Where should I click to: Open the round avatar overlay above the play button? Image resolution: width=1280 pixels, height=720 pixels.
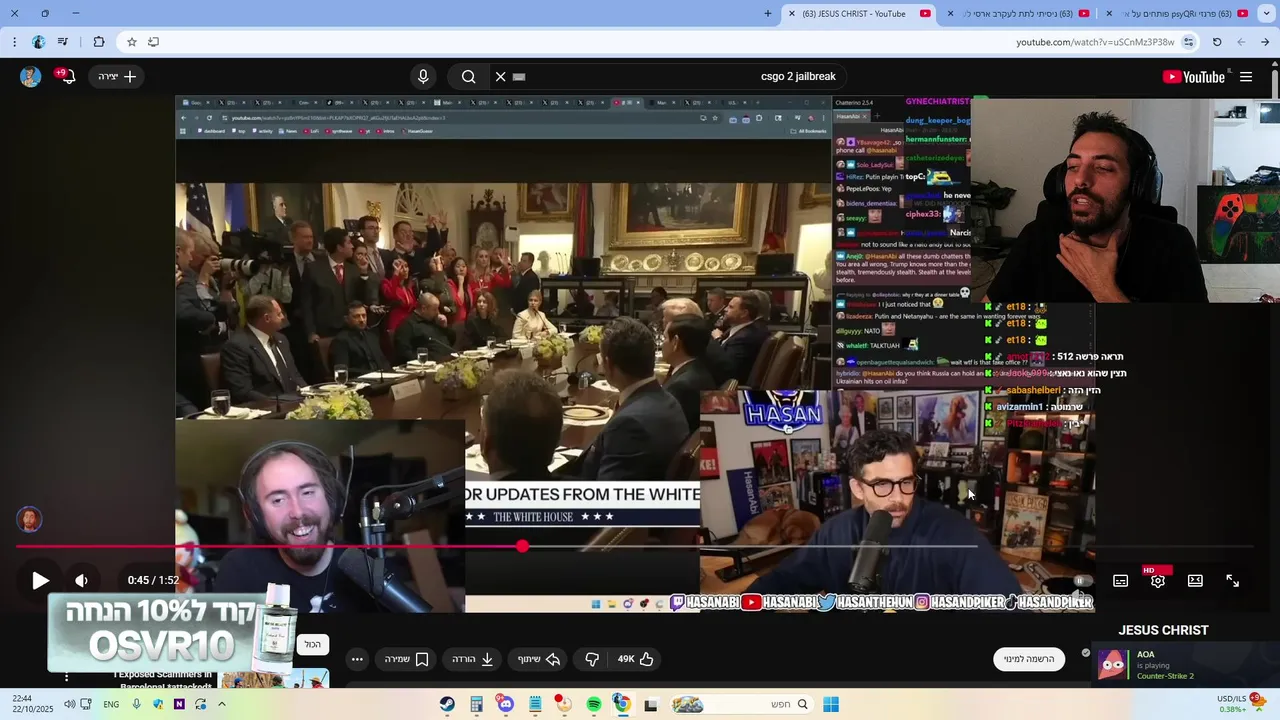(x=30, y=520)
